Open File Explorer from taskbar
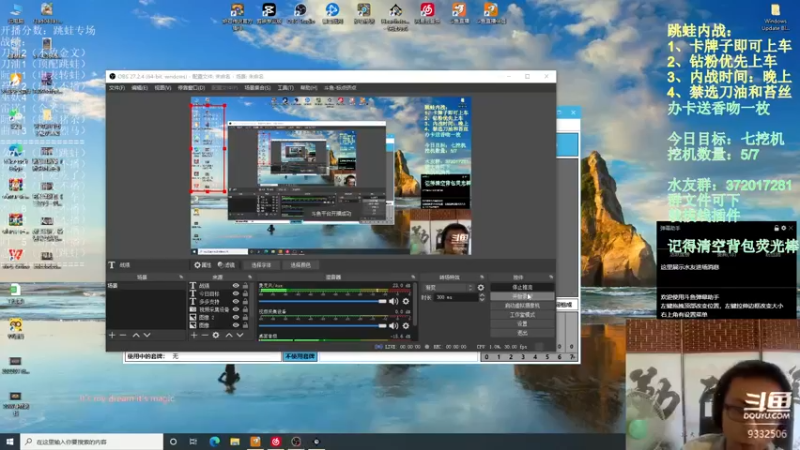800x450 pixels. (x=235, y=441)
